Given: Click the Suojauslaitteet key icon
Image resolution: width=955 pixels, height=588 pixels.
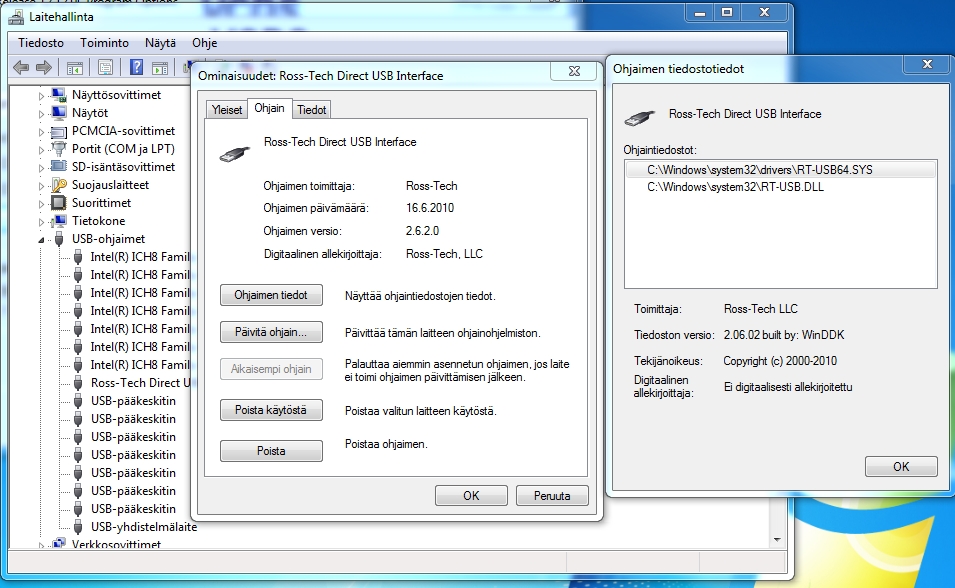Looking at the screenshot, I should point(59,185).
